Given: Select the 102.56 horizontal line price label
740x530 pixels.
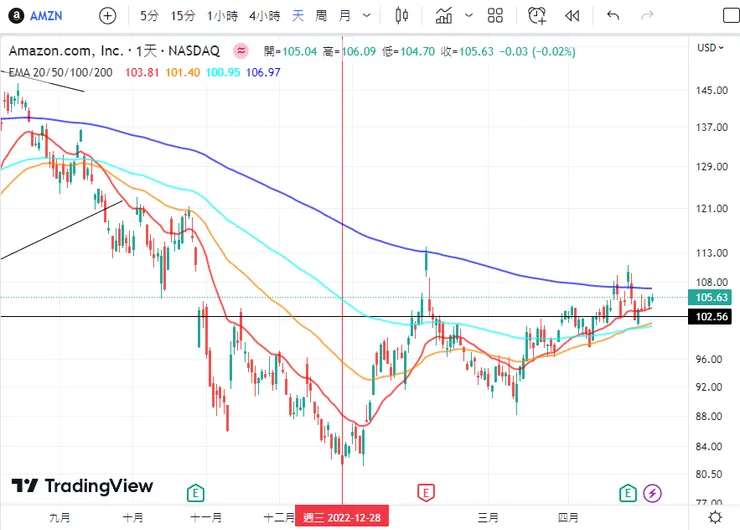Looking at the screenshot, I should (710, 316).
